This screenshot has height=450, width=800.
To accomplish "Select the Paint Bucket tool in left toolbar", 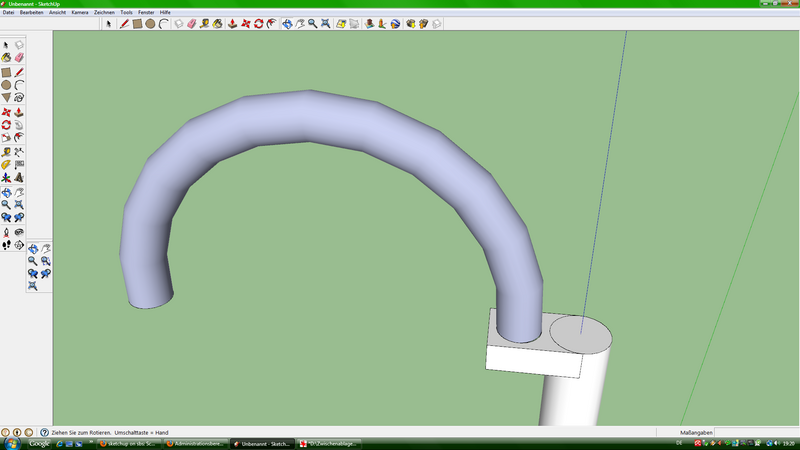I will click(6, 59).
